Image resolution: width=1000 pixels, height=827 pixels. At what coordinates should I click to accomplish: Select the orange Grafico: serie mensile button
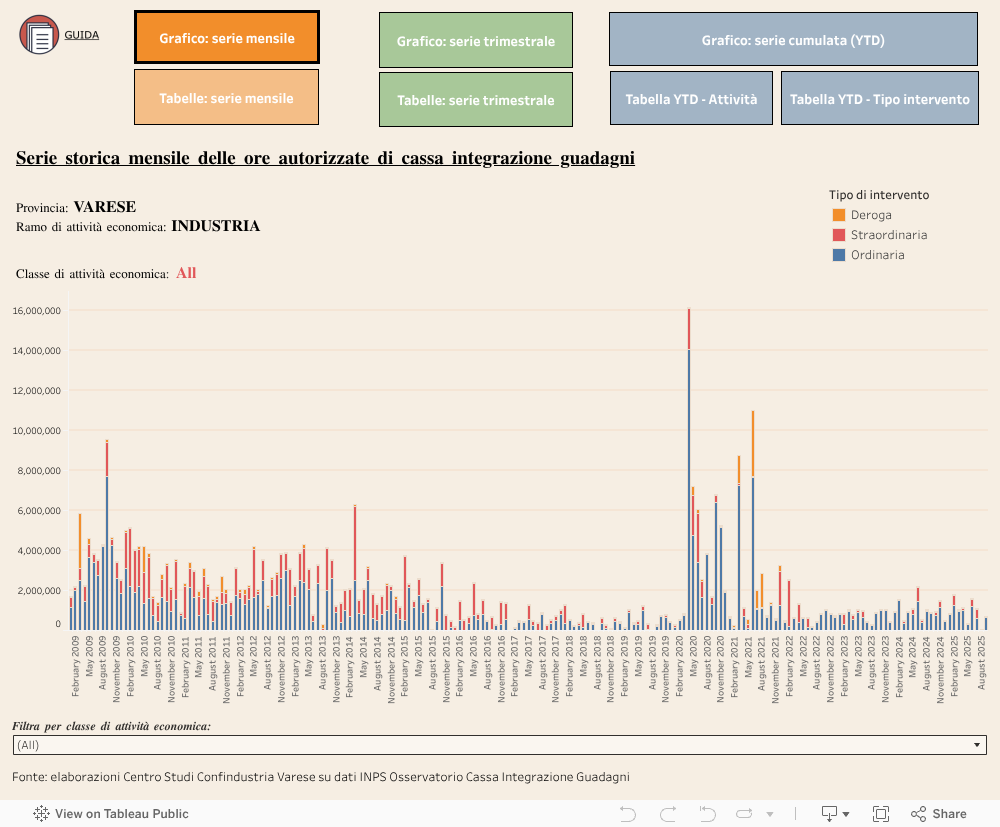(226, 36)
